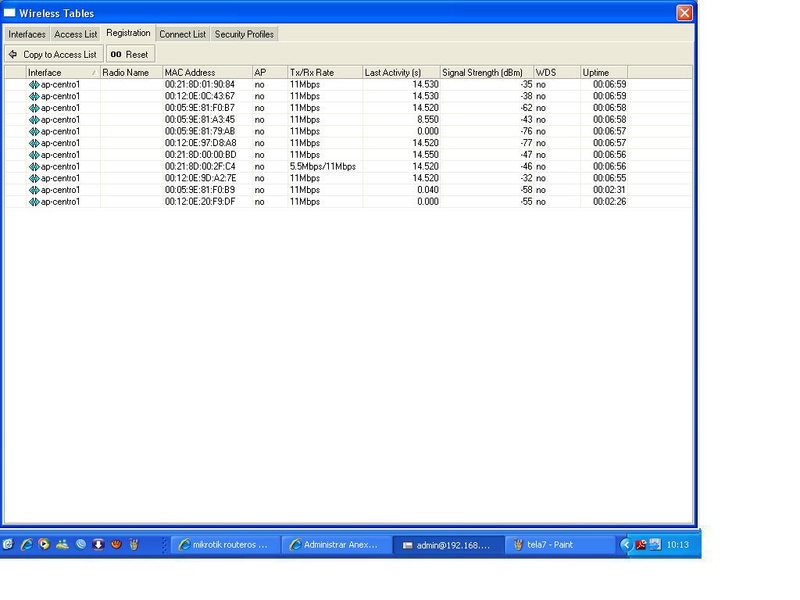Image resolution: width=800 pixels, height=600 pixels.
Task: Click the uptime value 00:02:31
Action: (609, 190)
